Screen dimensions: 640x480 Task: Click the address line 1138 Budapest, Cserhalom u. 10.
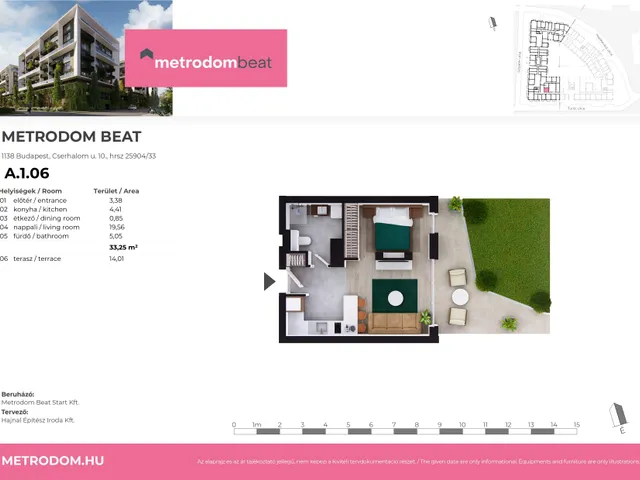78,156
